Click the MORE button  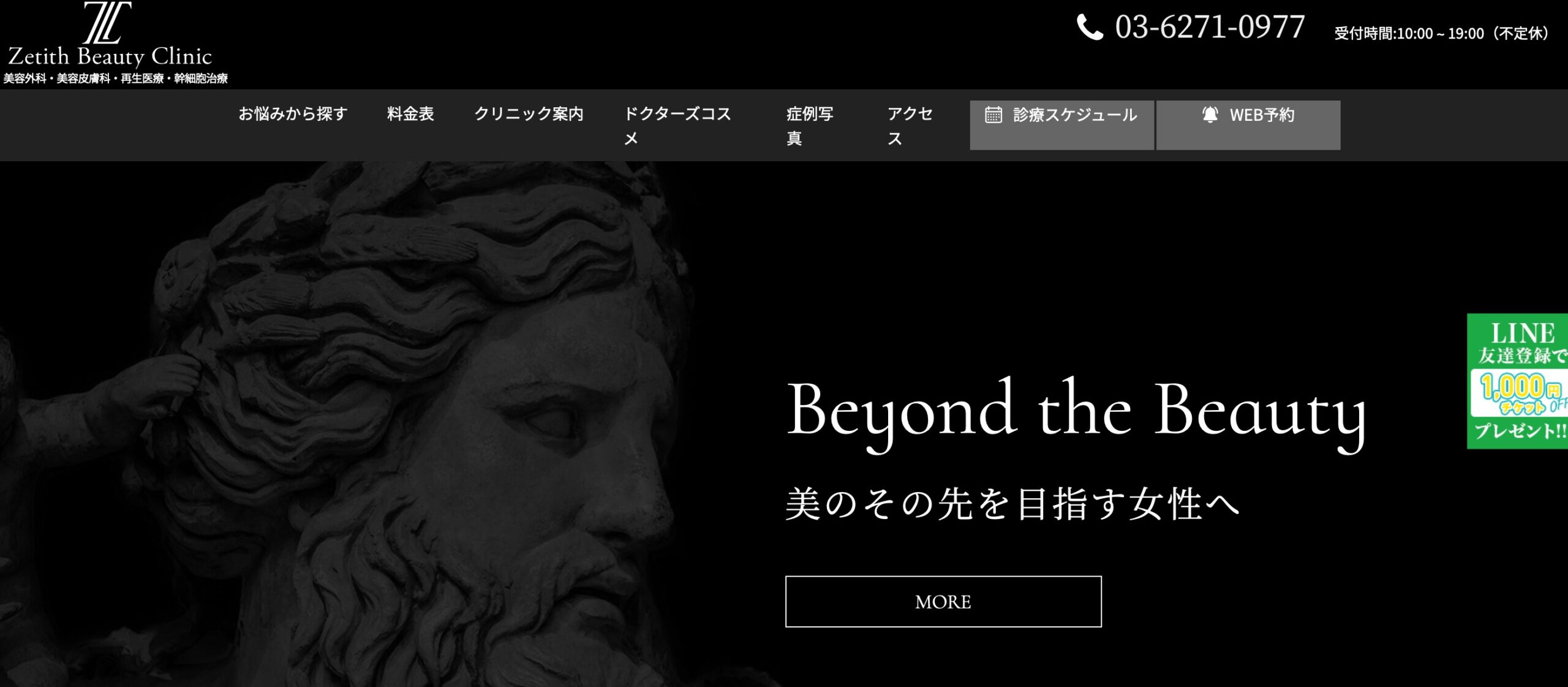943,601
